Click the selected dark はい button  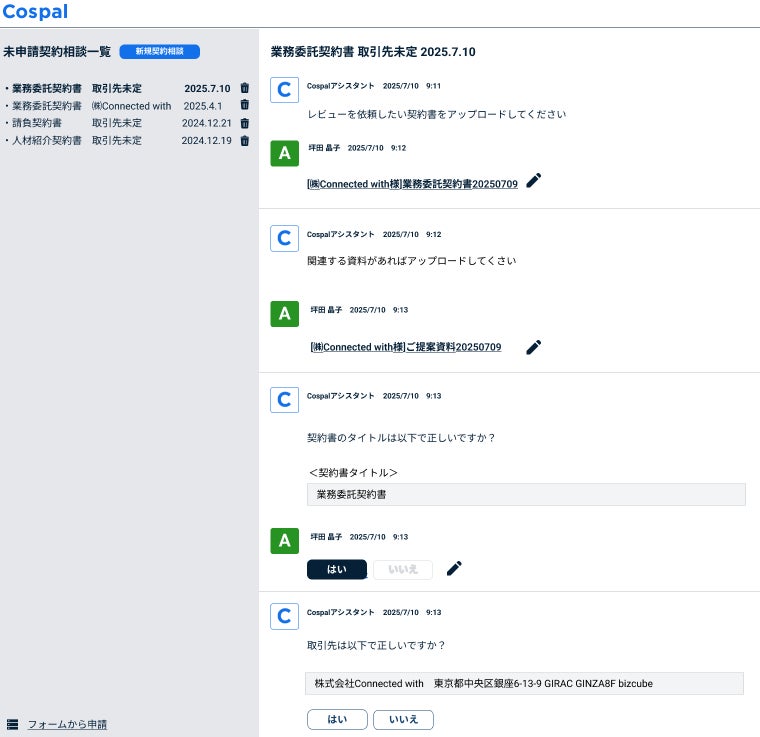tap(337, 569)
